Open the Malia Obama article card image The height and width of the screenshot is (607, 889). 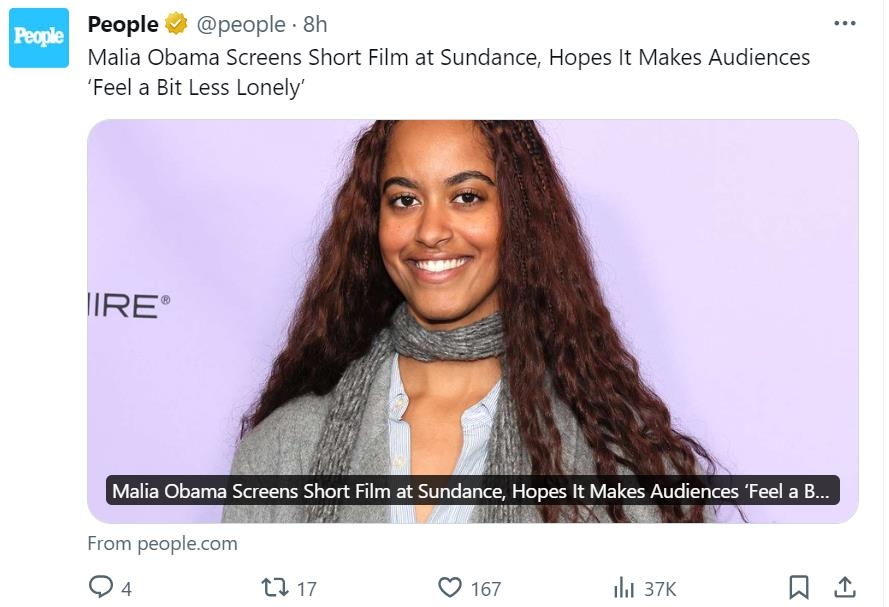pos(472,300)
